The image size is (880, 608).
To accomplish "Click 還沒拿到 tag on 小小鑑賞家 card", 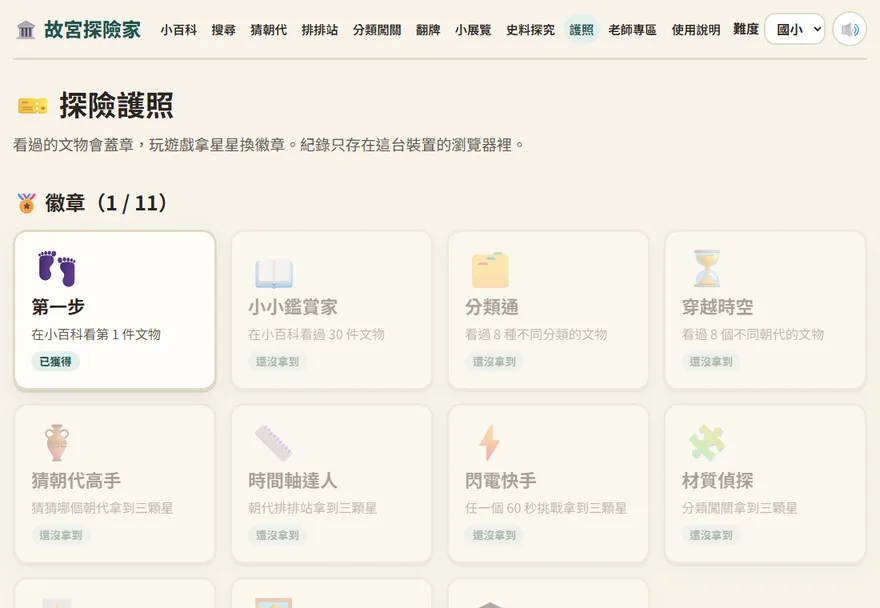I will click(277, 362).
